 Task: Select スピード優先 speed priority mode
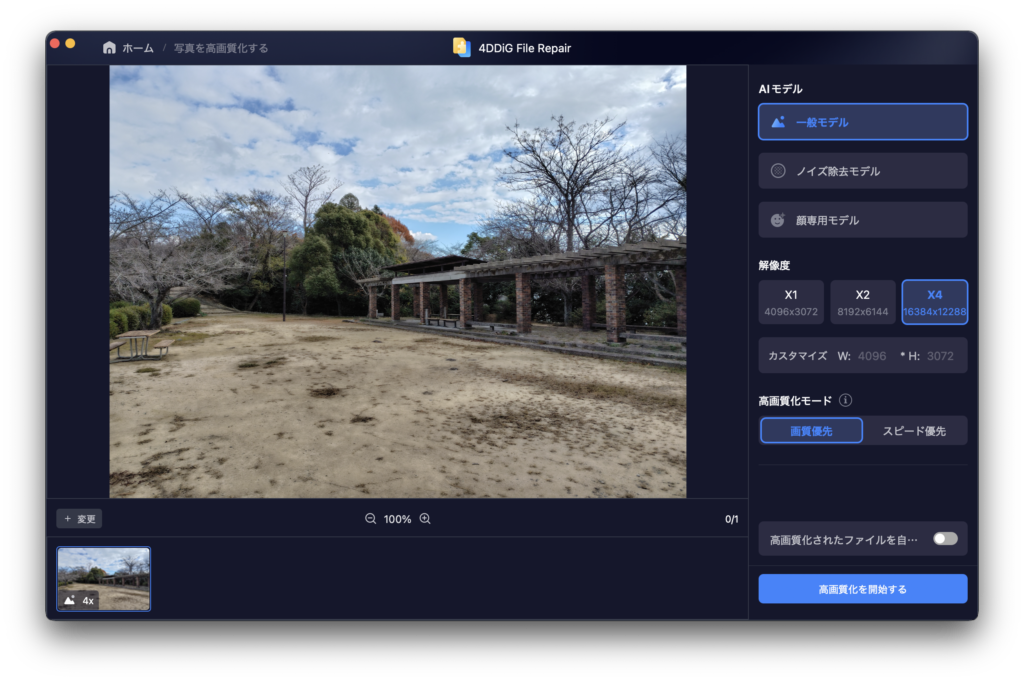click(x=913, y=431)
